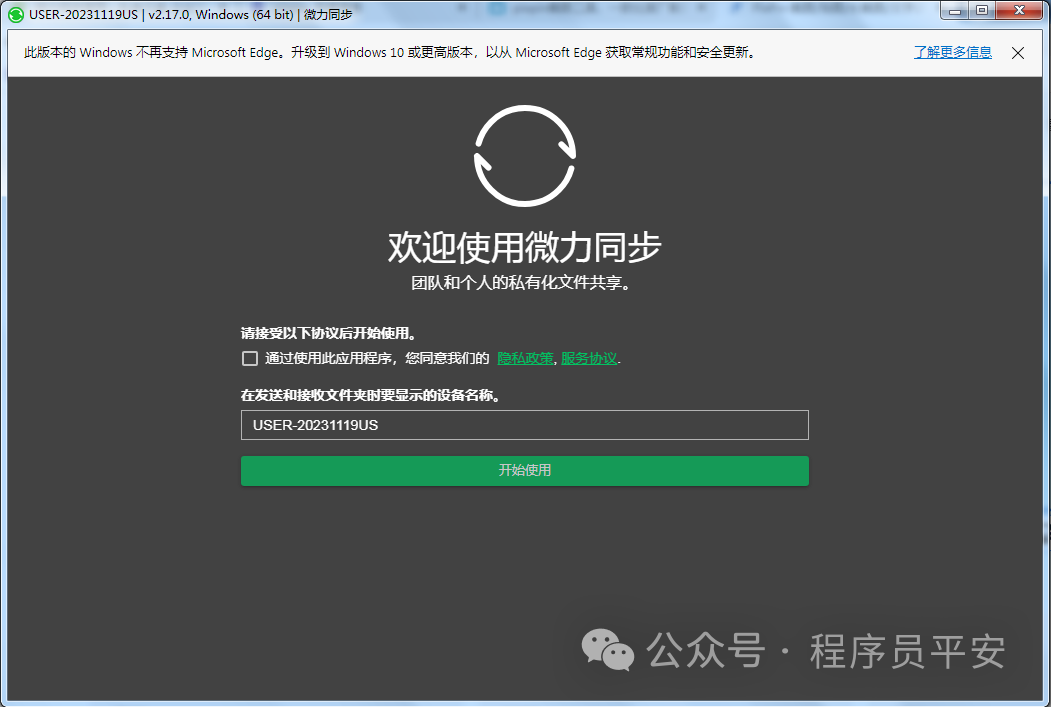Viewport: 1051px width, 707px height.
Task: Click the device name input field
Action: (525, 425)
